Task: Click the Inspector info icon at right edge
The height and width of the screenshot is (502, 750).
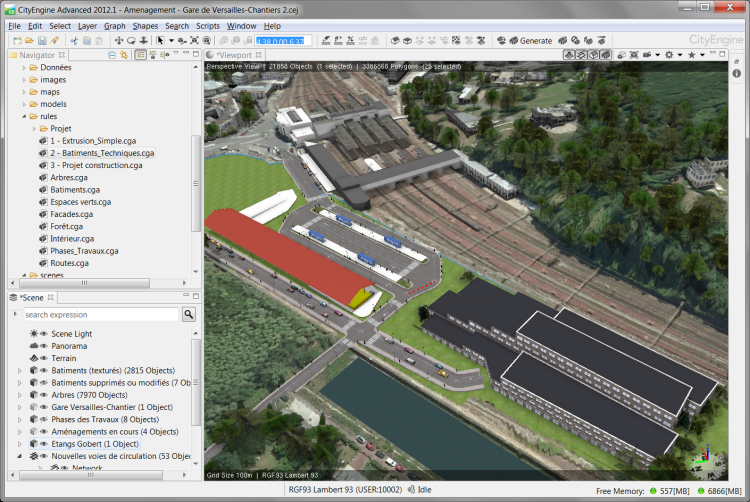Action: click(x=737, y=73)
